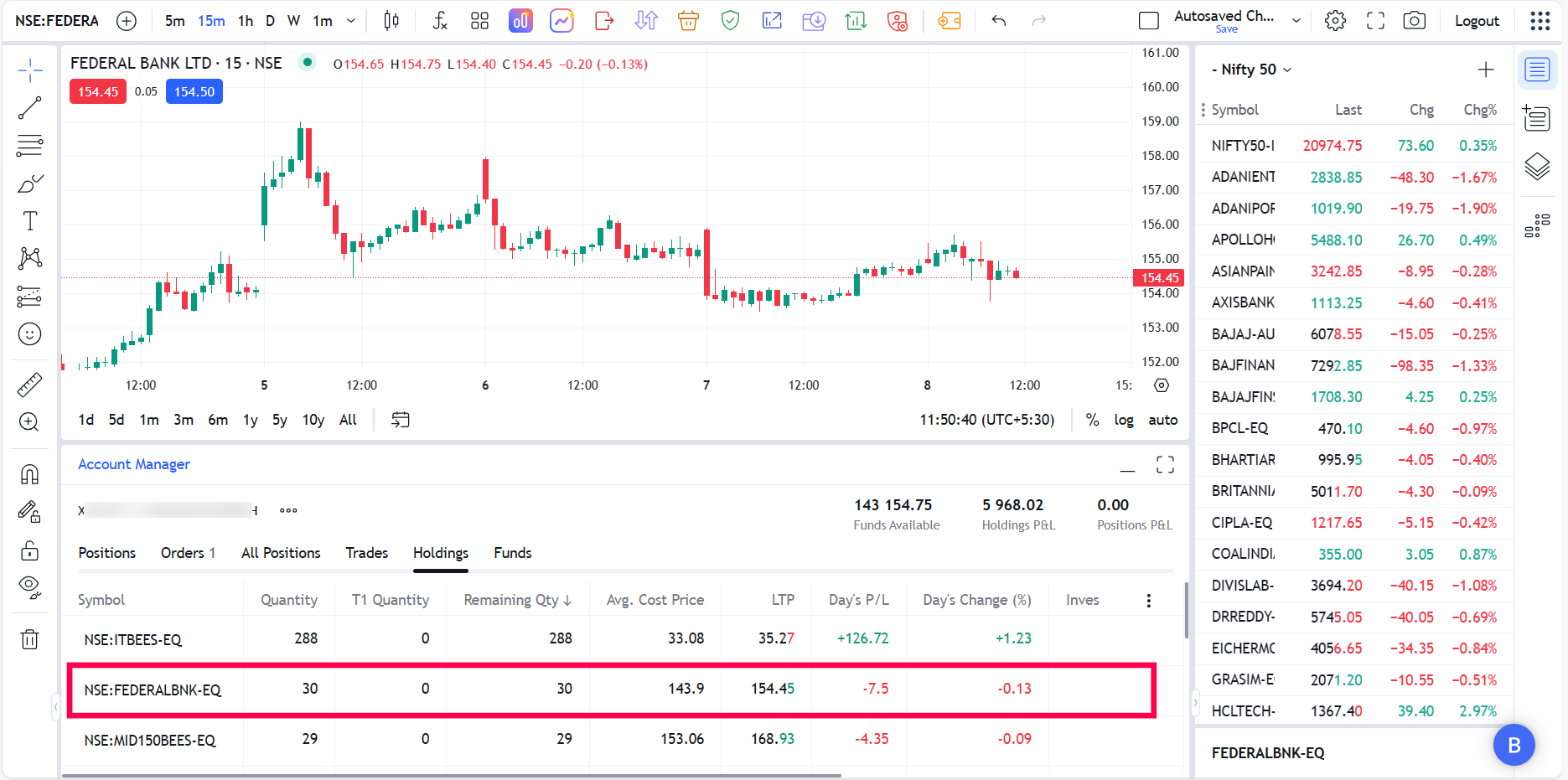The width and height of the screenshot is (1568, 780).
Task: Click the select layout checkbox square
Action: coord(1149,21)
